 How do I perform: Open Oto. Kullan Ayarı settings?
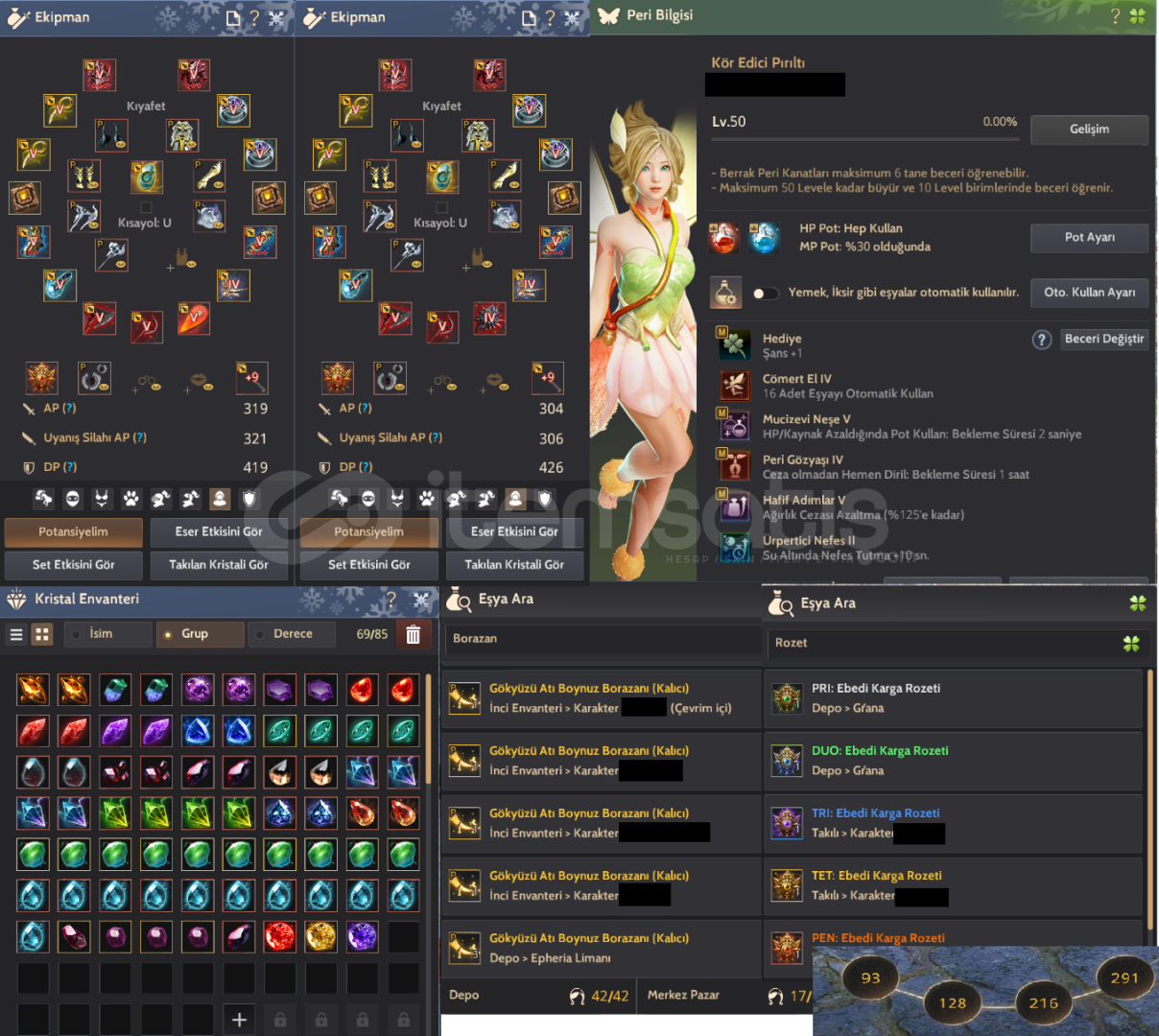[1089, 293]
